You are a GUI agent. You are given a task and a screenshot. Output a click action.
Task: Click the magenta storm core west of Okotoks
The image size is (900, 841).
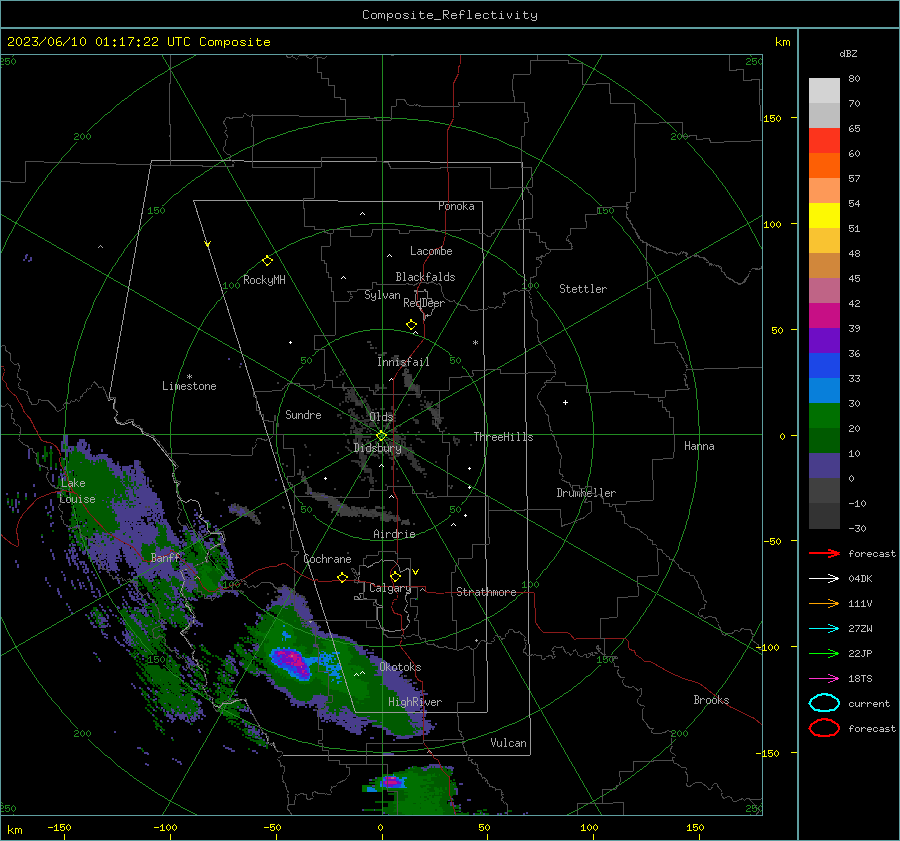[292, 661]
